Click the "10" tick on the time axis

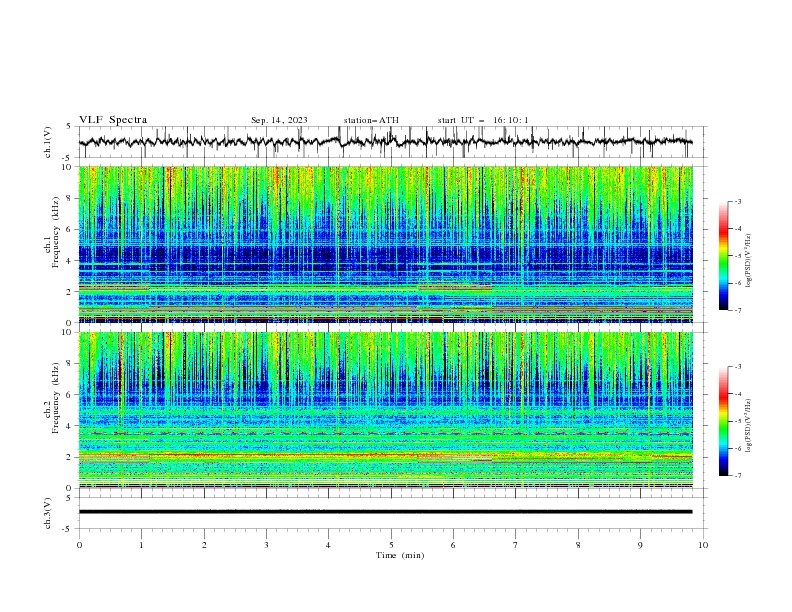703,545
